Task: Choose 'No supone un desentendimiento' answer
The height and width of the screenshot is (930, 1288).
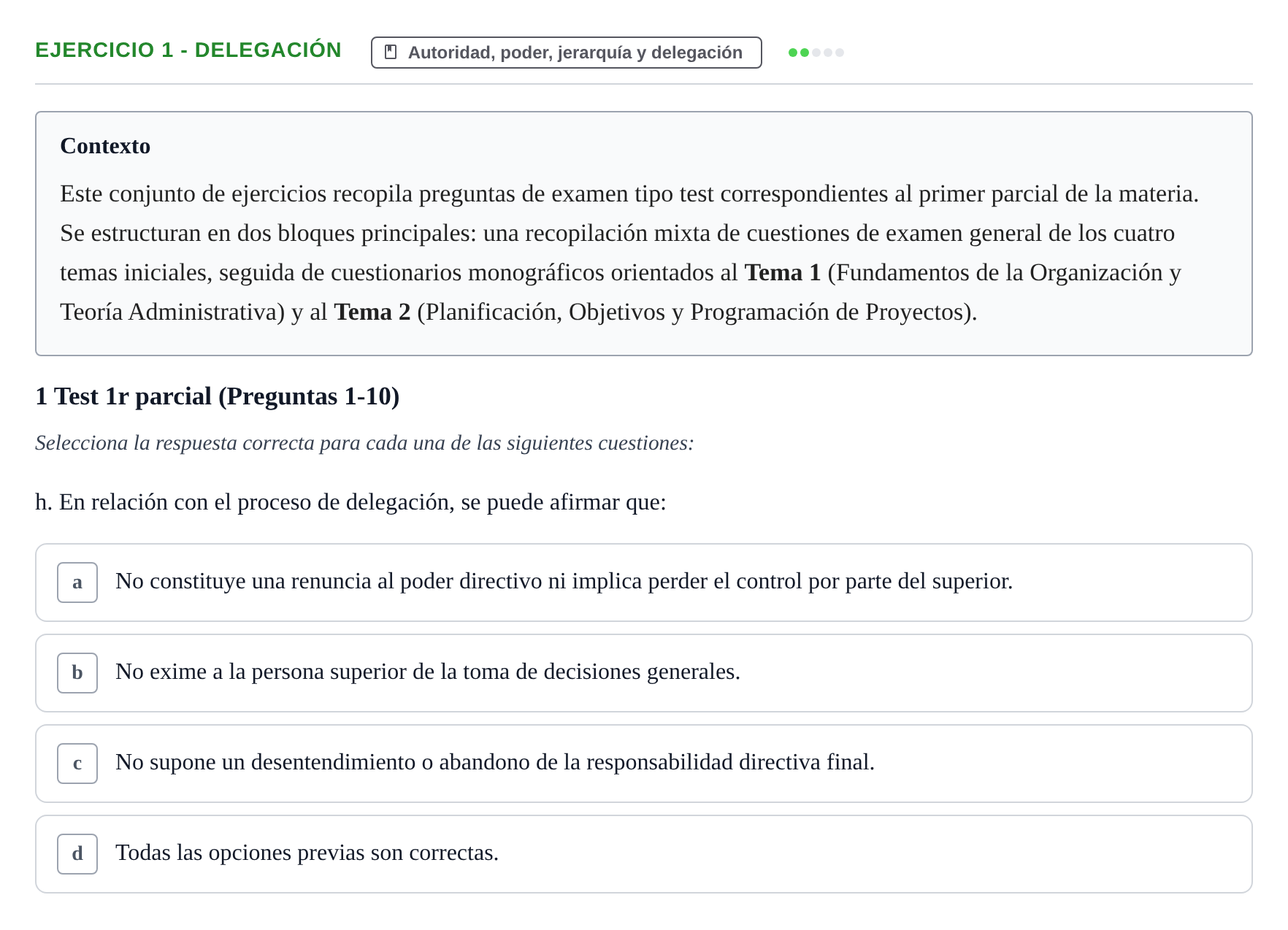Action: click(x=643, y=764)
